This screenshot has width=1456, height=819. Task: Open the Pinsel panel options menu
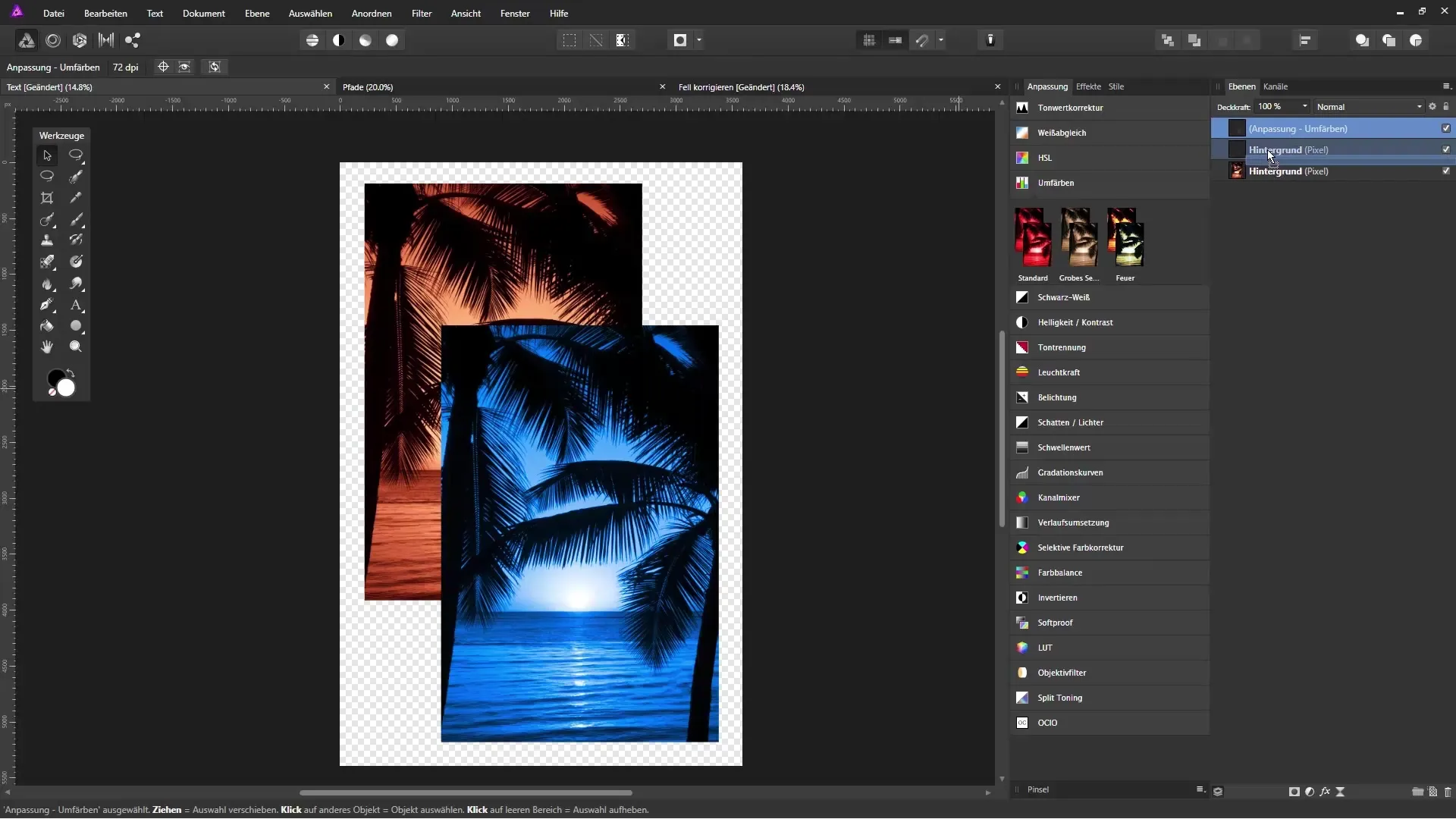(1200, 789)
